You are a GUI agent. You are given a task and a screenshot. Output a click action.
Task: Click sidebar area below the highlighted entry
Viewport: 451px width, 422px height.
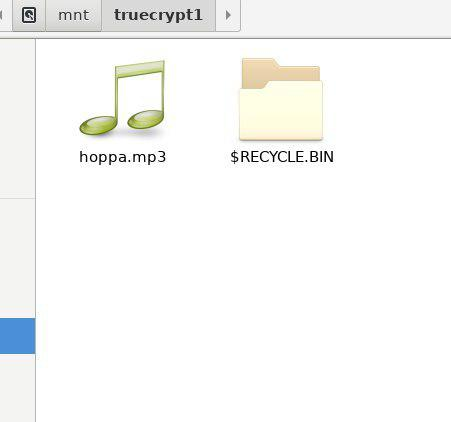[x=17, y=388]
